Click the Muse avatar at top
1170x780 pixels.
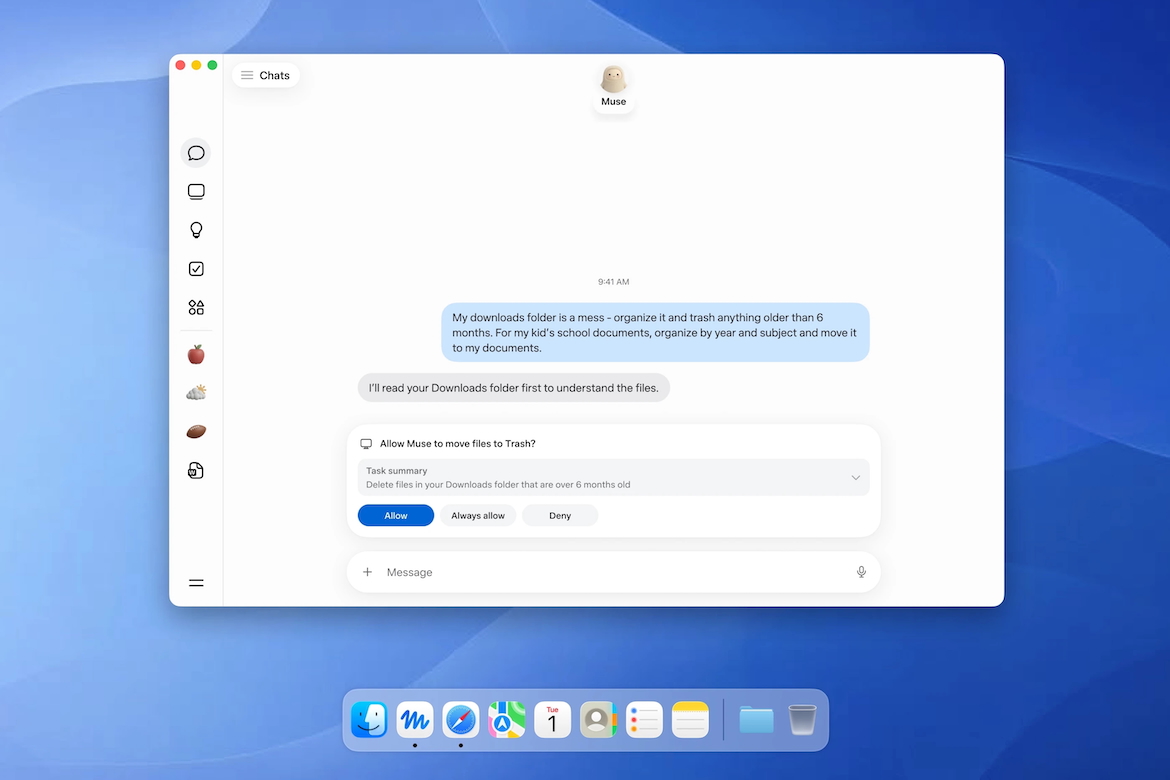613,79
